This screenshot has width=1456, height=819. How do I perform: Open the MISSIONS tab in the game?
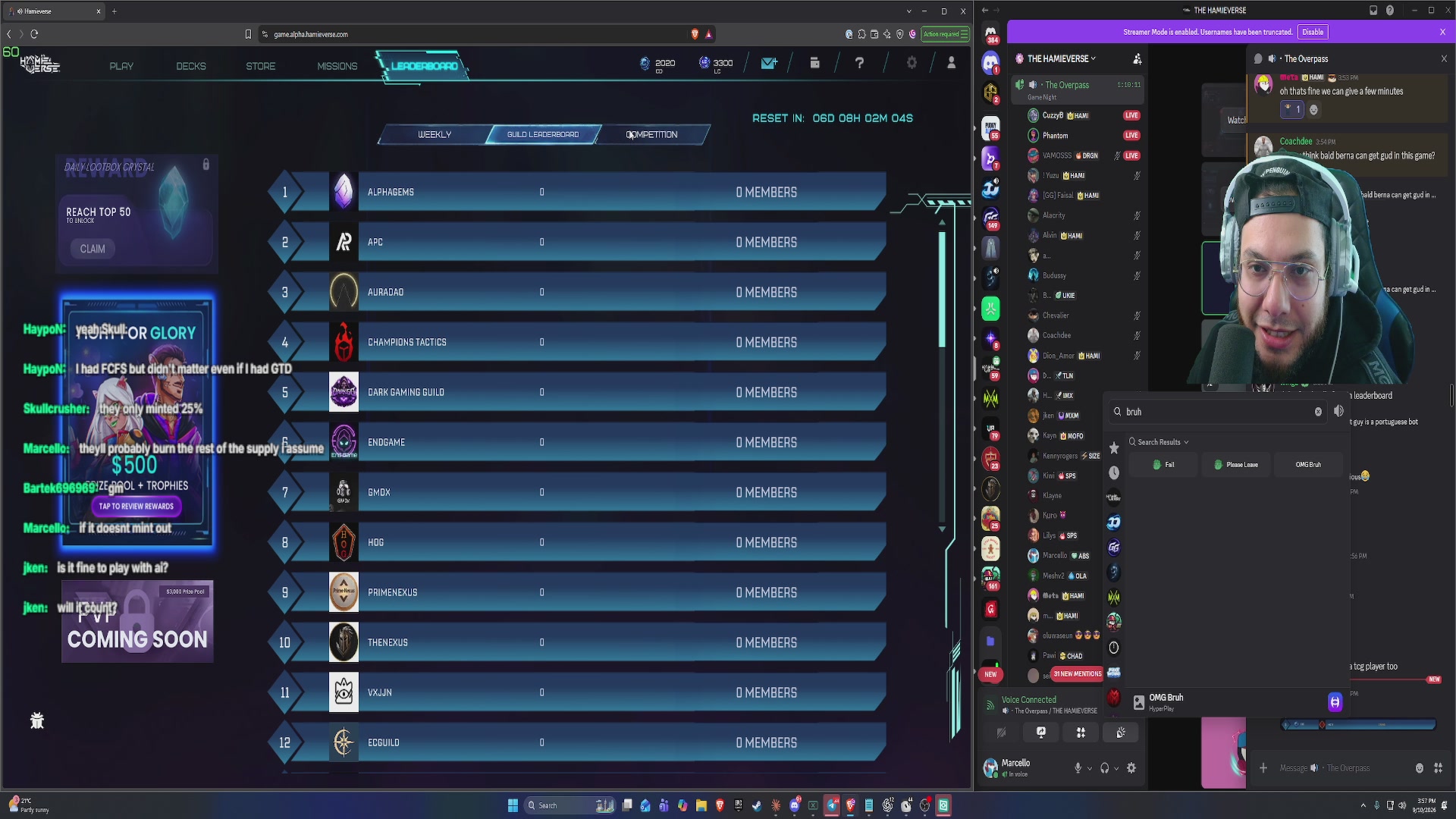click(x=337, y=66)
